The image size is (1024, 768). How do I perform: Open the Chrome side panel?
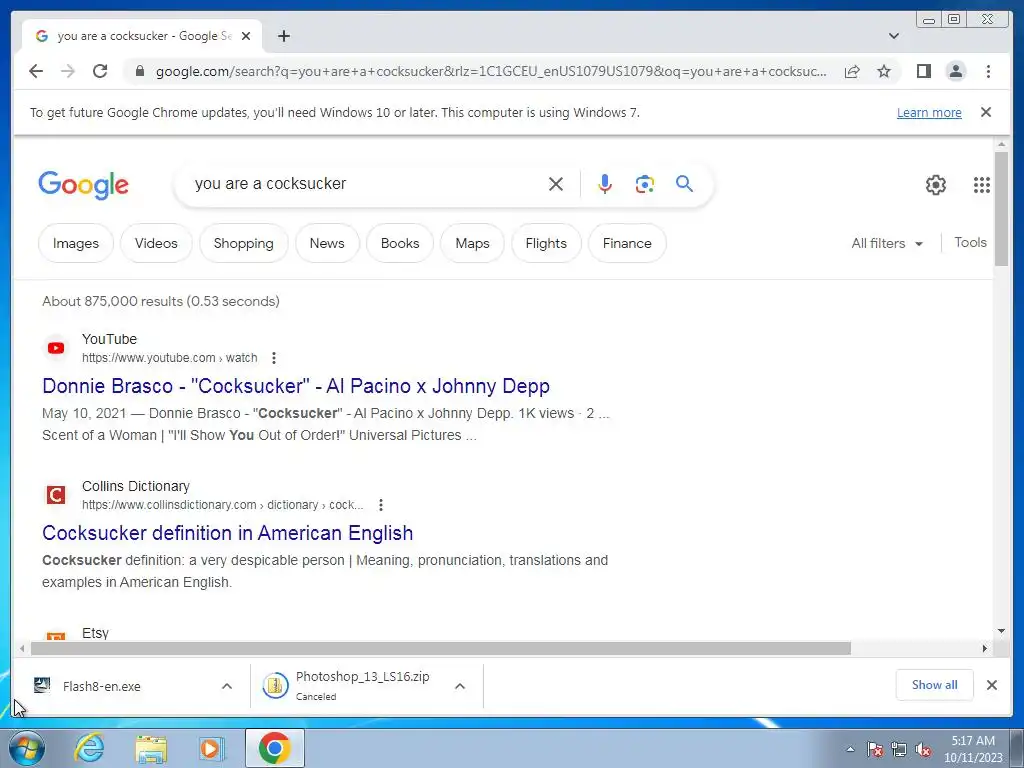[x=923, y=71]
